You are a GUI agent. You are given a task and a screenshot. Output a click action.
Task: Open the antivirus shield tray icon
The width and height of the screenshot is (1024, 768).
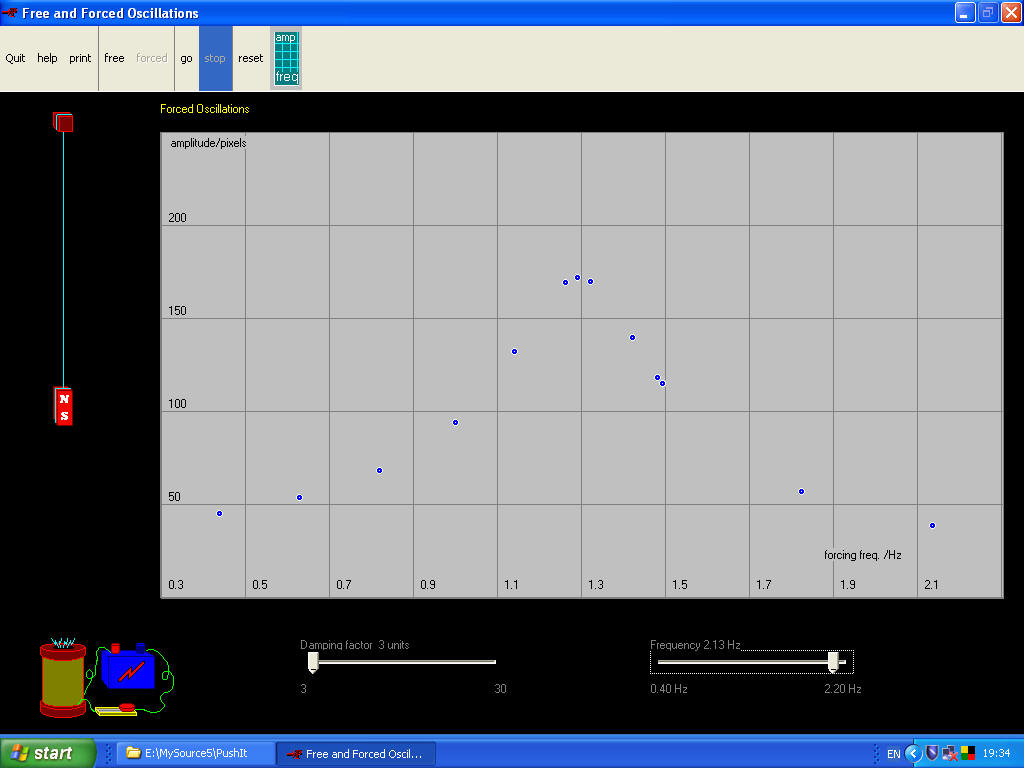pos(931,753)
